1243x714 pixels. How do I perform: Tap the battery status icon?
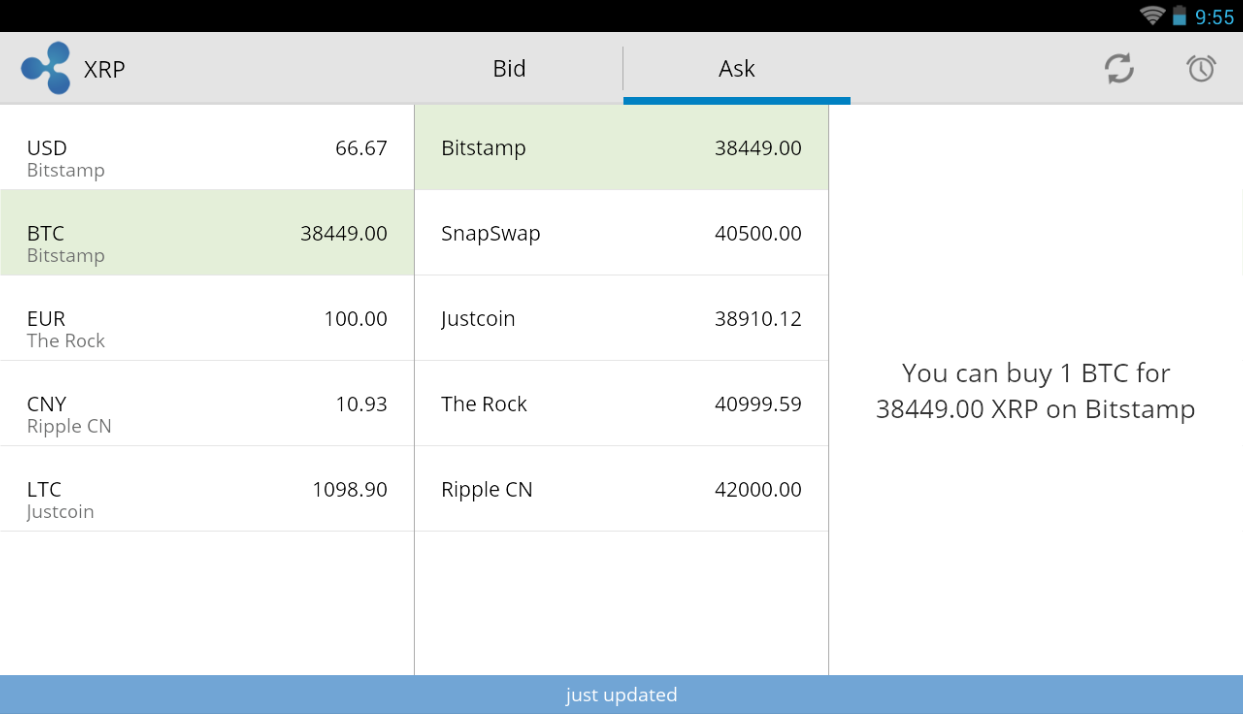pyautogui.click(x=1180, y=16)
